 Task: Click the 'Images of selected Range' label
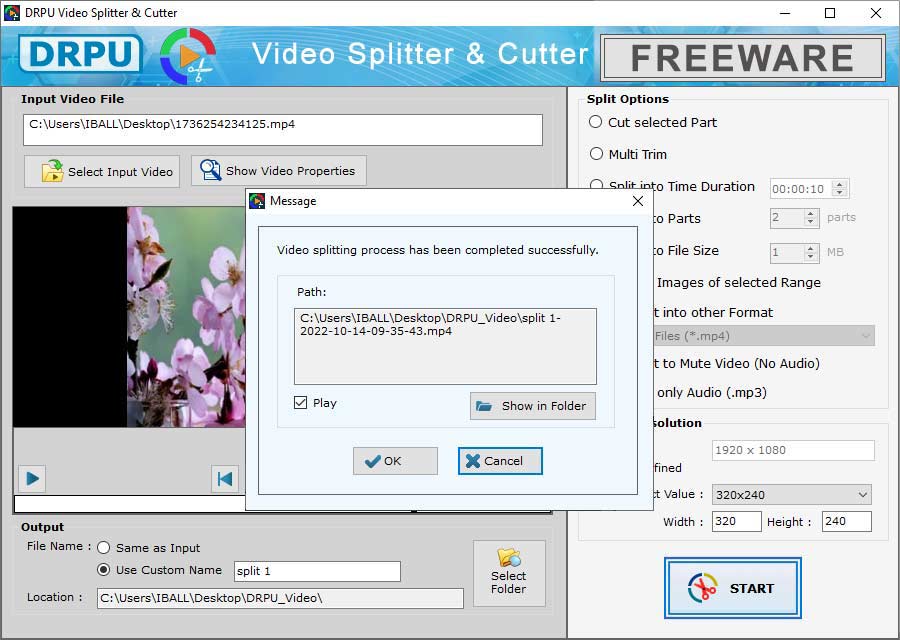click(739, 282)
